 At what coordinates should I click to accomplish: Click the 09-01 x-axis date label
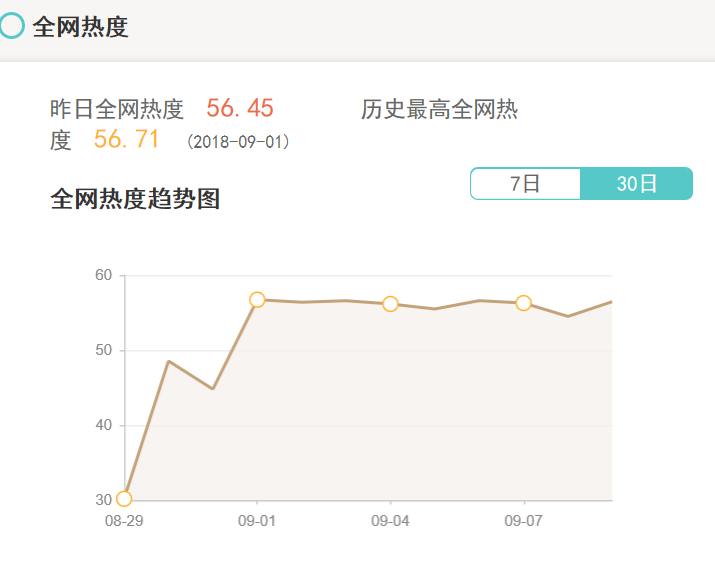click(257, 521)
